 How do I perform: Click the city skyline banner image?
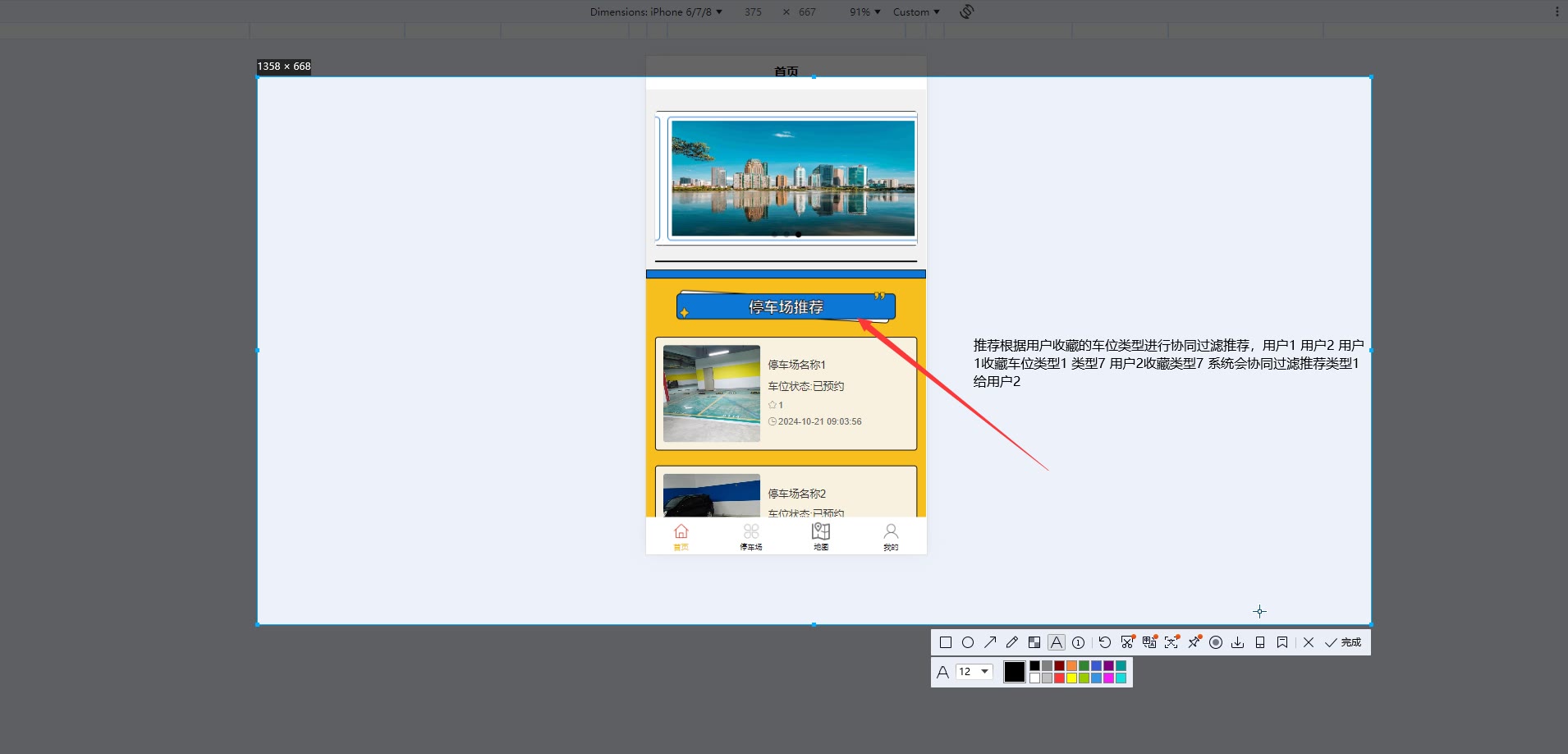pyautogui.click(x=793, y=178)
